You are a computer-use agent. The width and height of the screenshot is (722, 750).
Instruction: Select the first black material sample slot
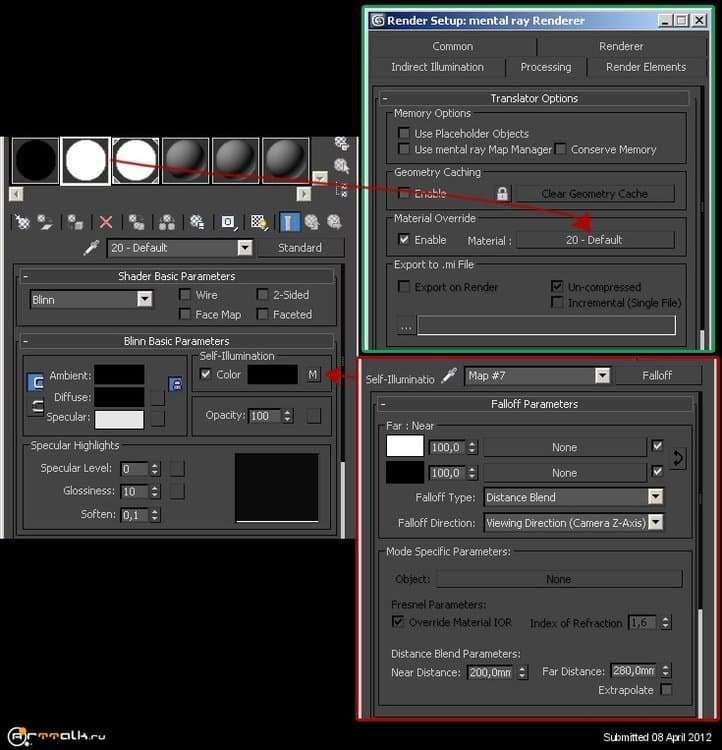(35, 161)
